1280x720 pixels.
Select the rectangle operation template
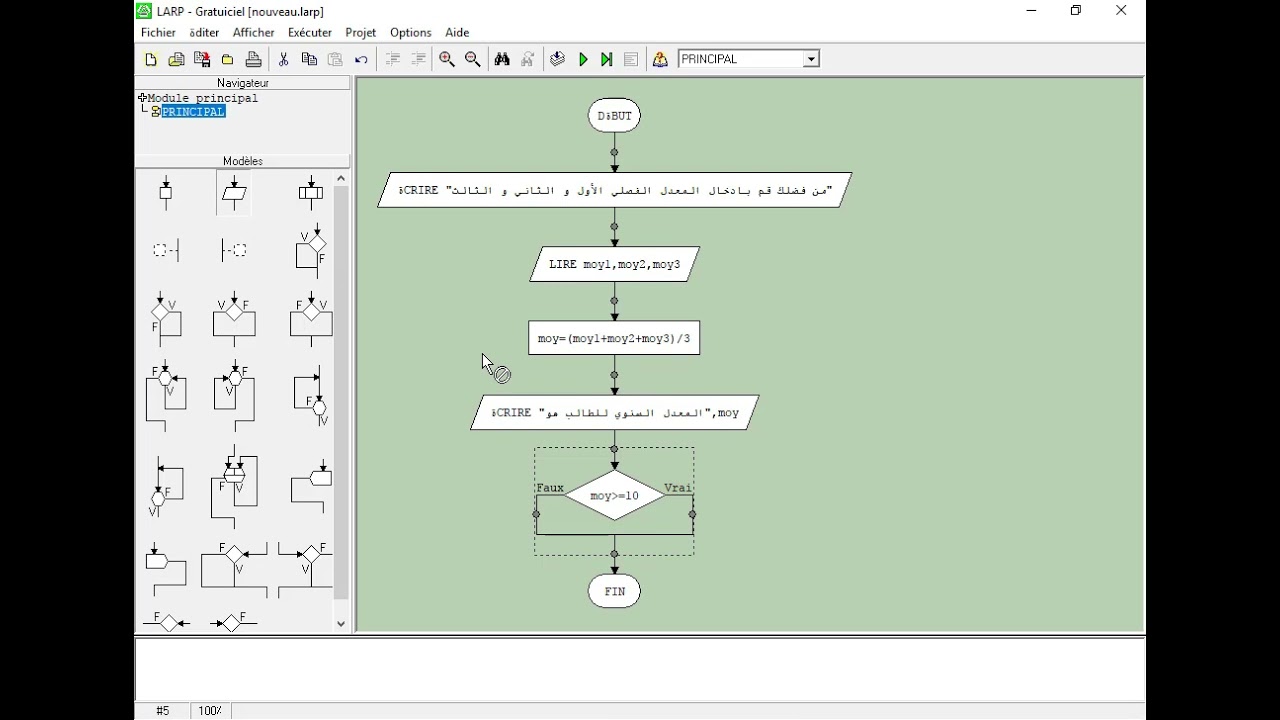(x=166, y=192)
